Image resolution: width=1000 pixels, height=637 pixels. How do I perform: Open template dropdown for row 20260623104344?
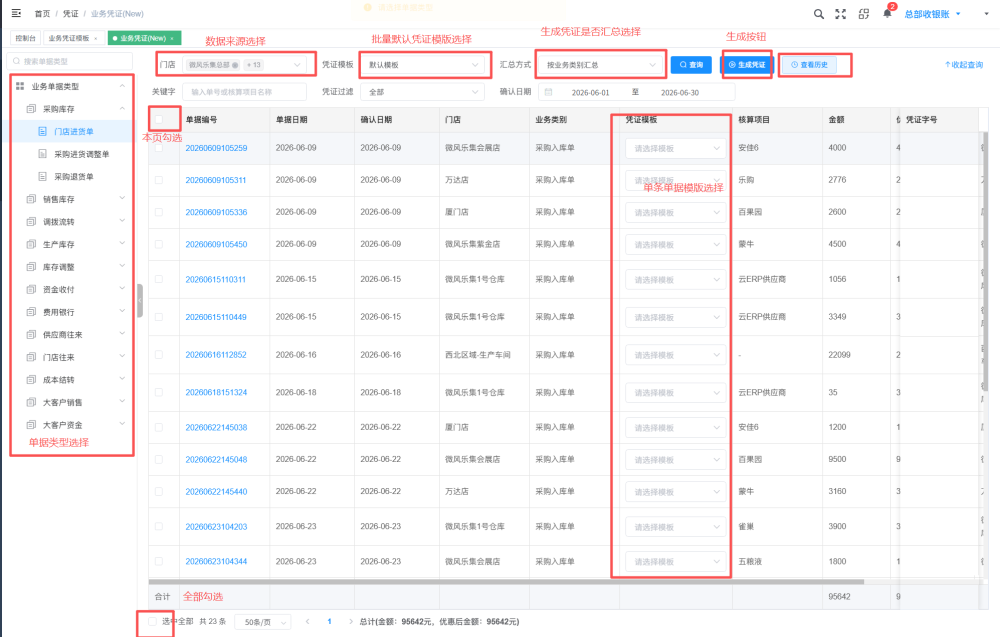click(675, 562)
